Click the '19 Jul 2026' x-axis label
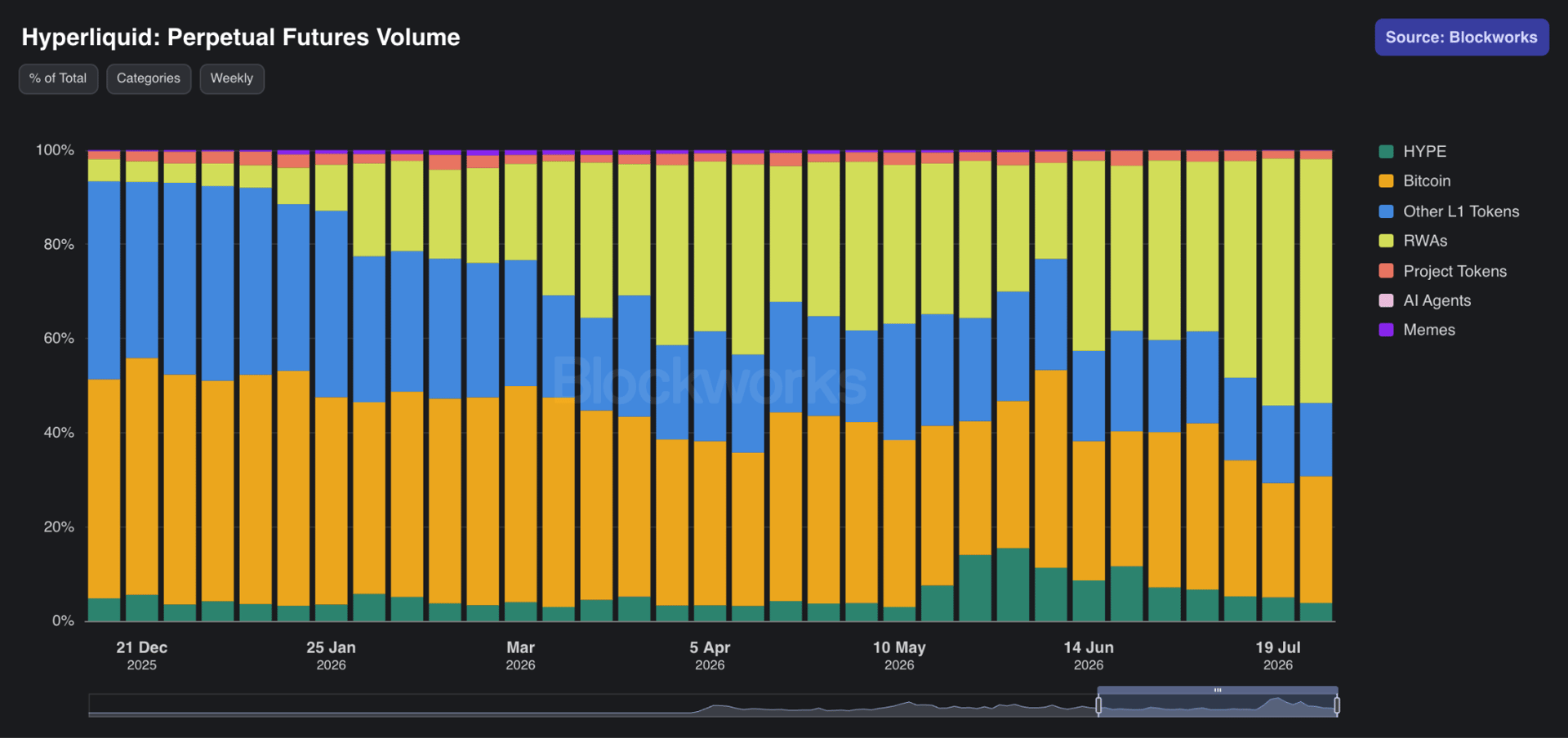Screen dimensions: 1568x738 [1278, 656]
